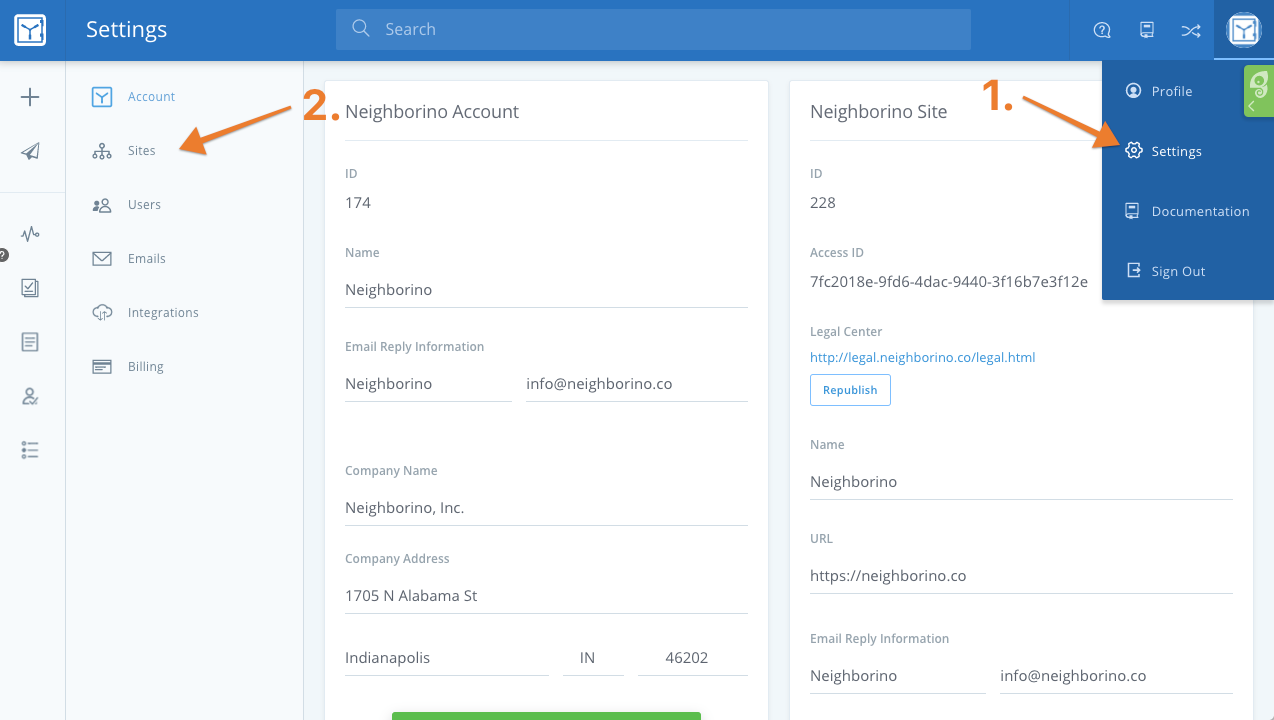Open the paper plane send icon
1274x720 pixels.
coord(31,151)
